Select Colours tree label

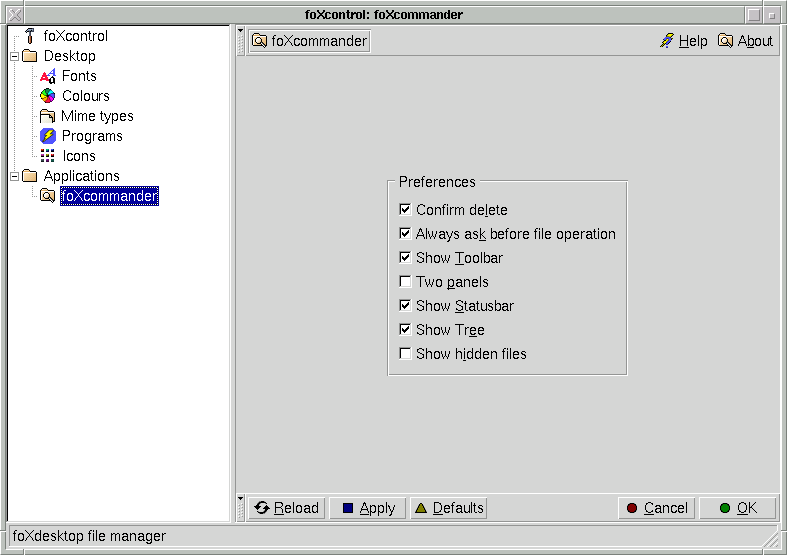(x=86, y=96)
